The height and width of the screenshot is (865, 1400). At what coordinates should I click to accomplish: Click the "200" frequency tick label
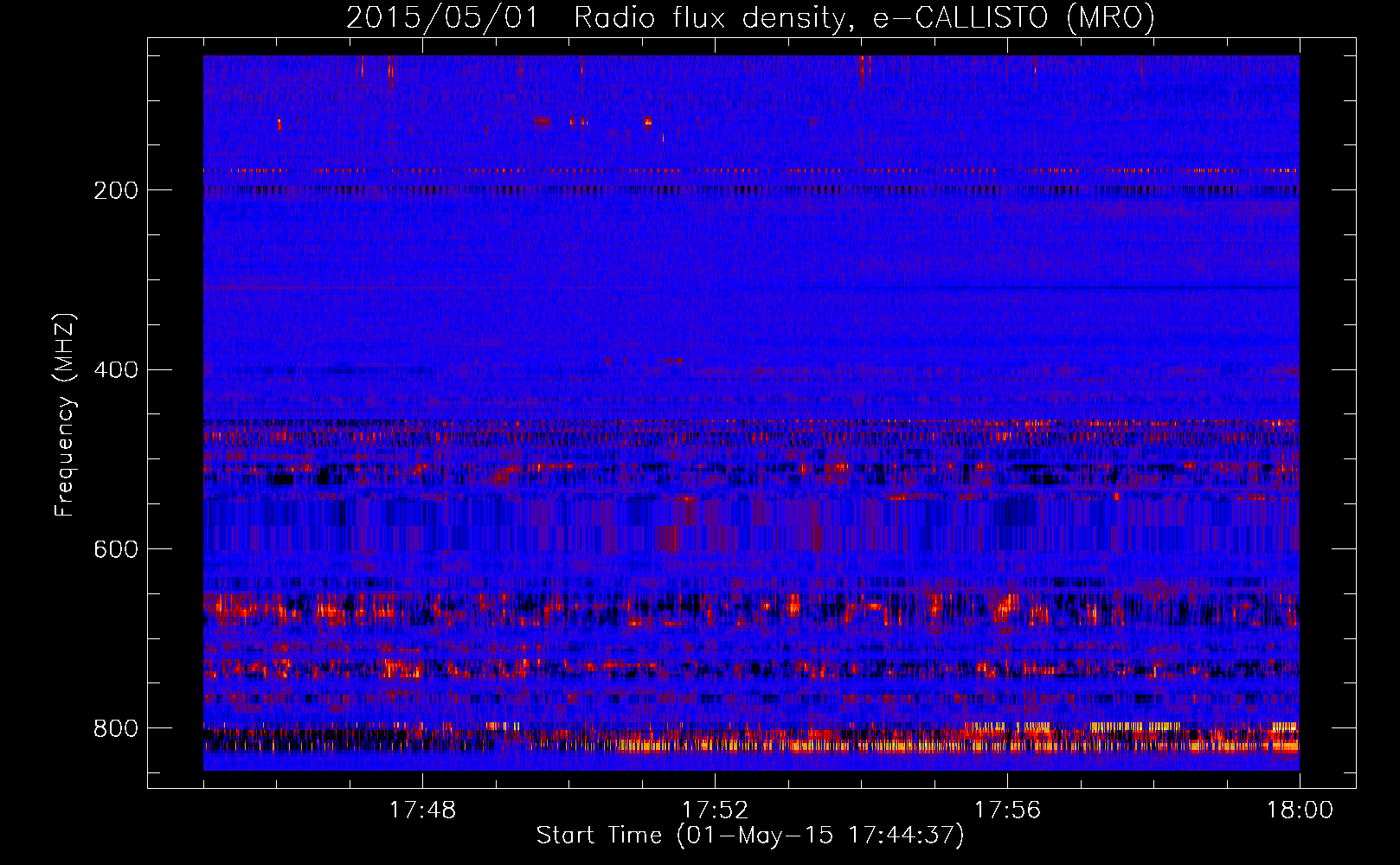point(115,190)
